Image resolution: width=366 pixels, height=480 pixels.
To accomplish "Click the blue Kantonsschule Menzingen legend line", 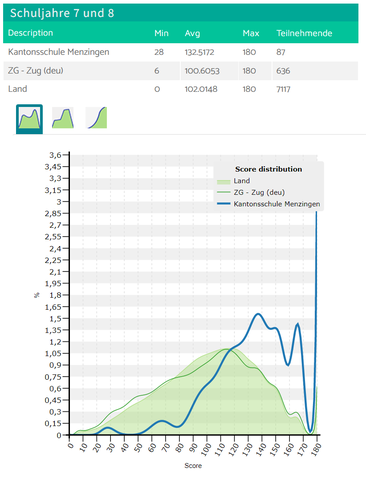I will (x=223, y=204).
